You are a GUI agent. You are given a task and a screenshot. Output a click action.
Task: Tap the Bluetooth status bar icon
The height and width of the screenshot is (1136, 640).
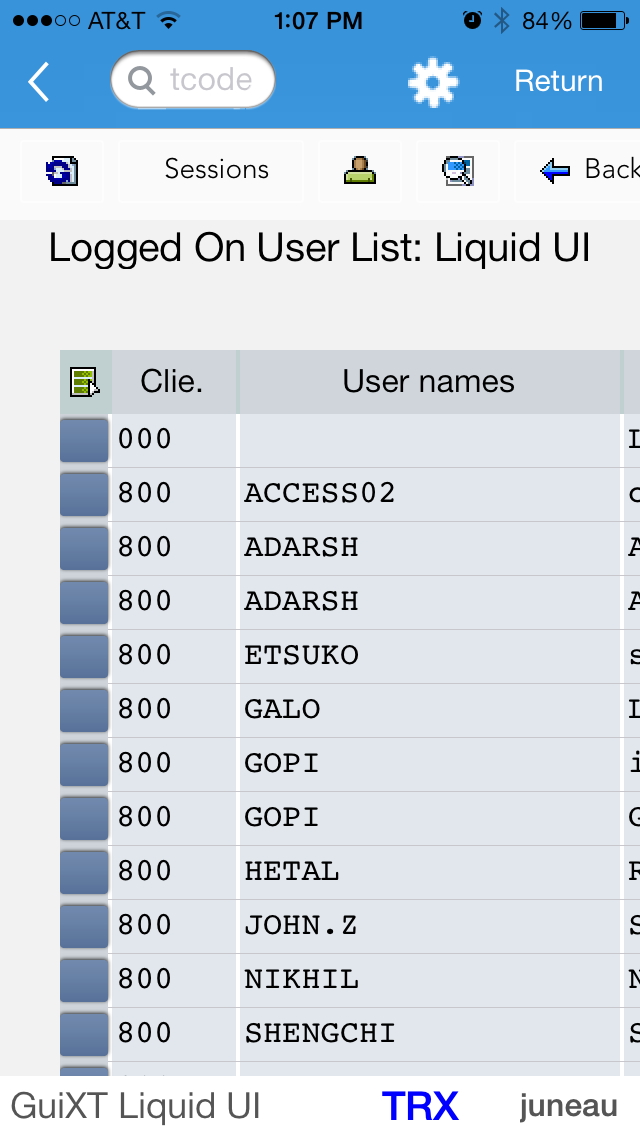(502, 21)
